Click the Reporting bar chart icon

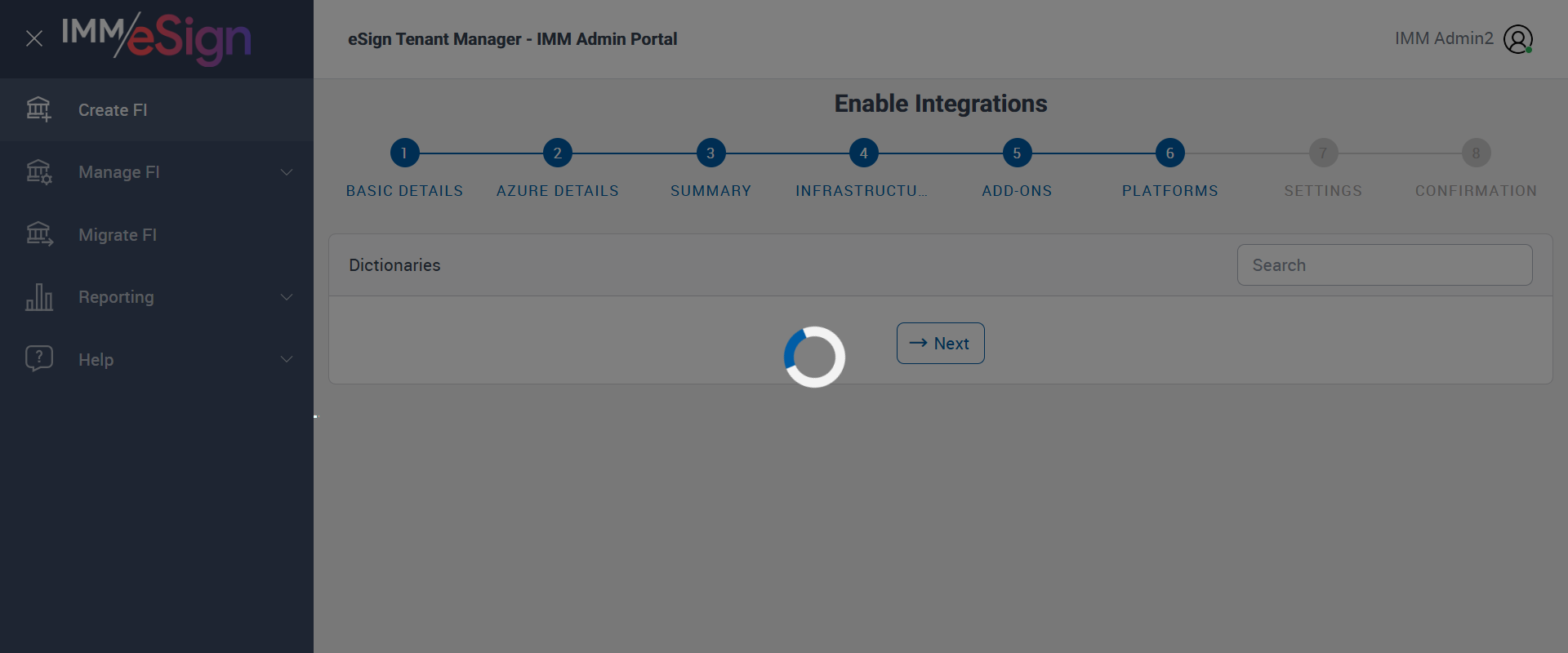click(x=38, y=297)
